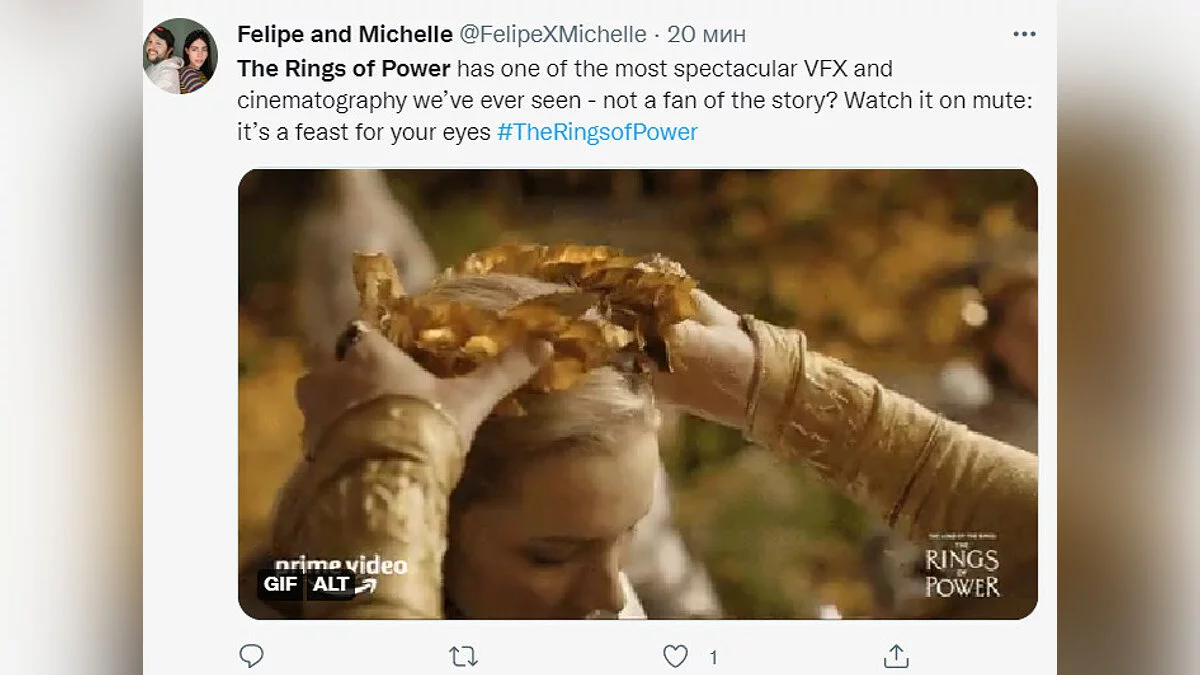
Task: Open the three-dot more options menu
Action: click(x=1024, y=34)
